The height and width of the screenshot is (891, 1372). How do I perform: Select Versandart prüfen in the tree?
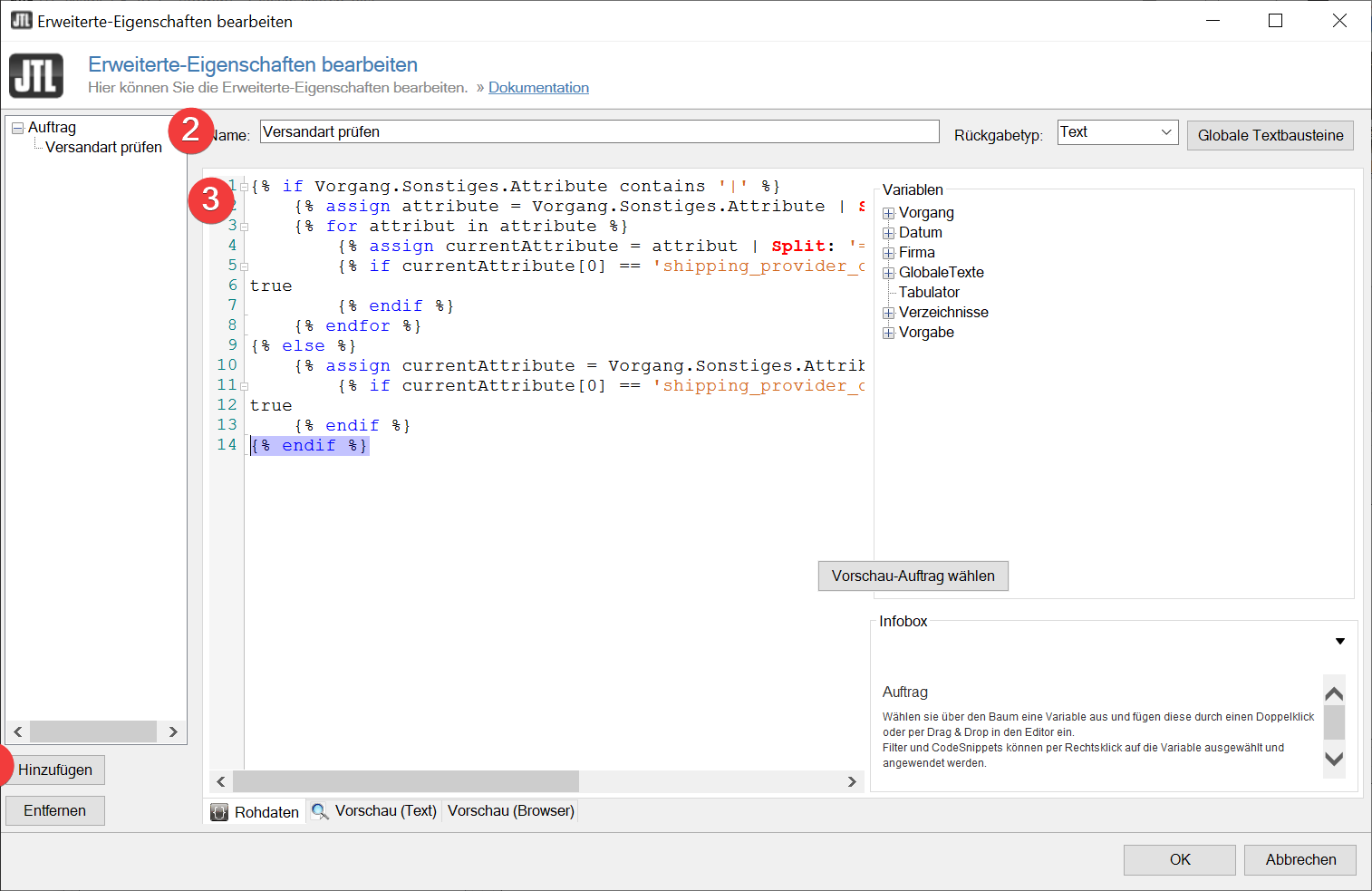coord(103,148)
